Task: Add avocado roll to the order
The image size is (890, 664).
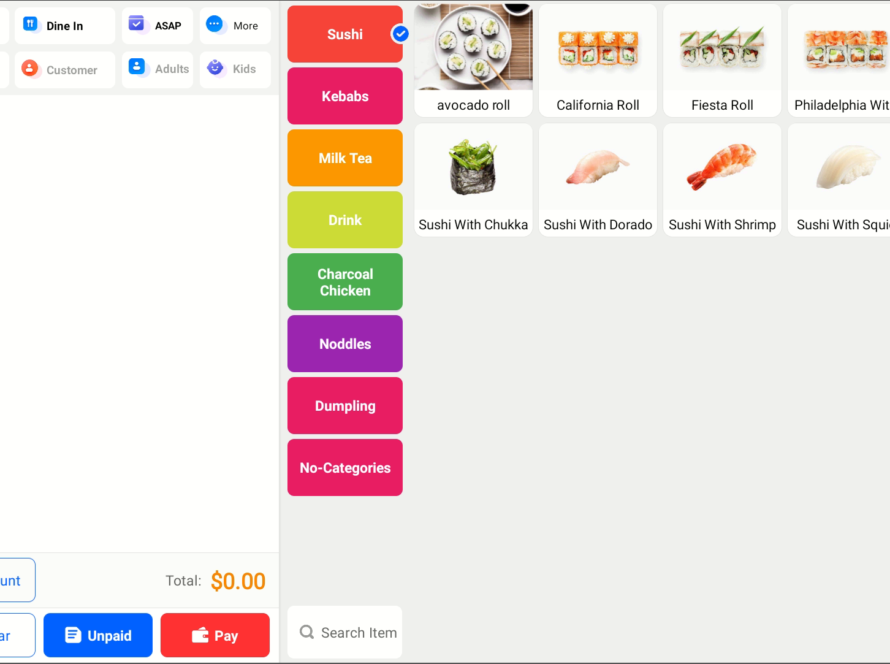Action: coord(473,60)
